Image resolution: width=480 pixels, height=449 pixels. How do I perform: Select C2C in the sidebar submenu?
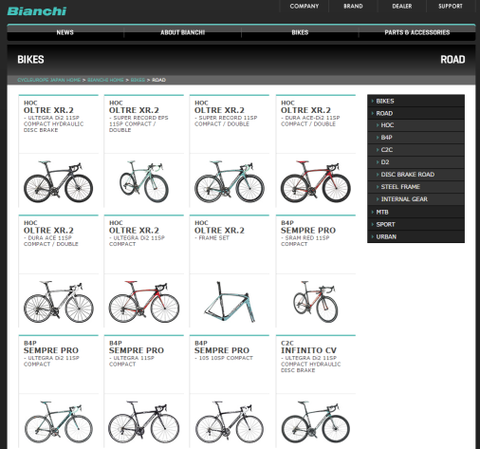tap(416, 150)
